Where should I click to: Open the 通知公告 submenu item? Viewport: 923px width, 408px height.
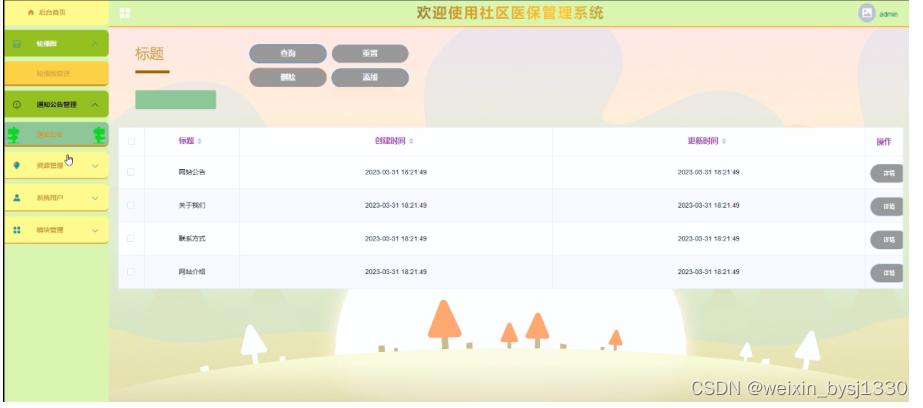(56, 134)
